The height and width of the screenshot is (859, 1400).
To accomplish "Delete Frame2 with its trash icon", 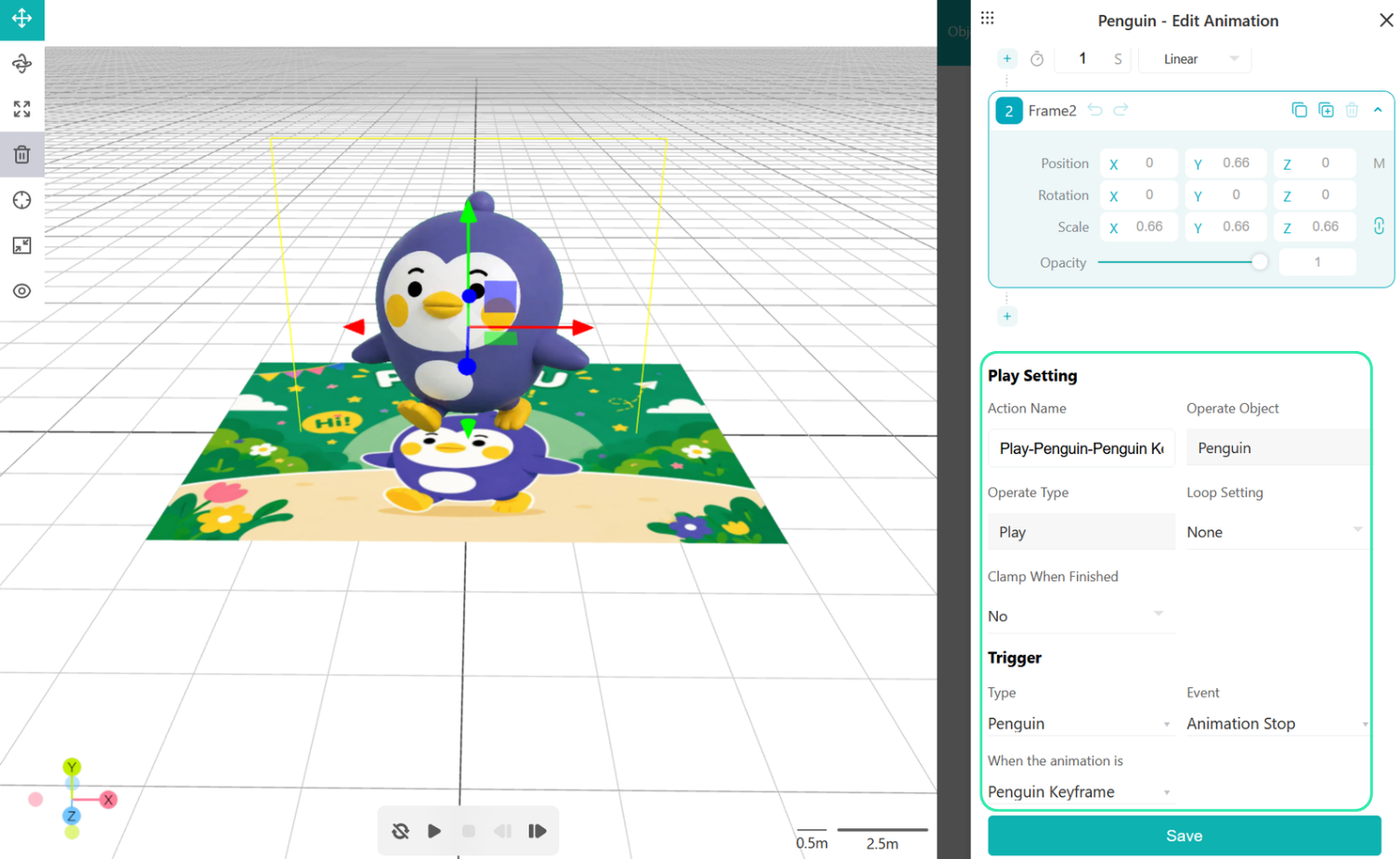I will 1352,110.
